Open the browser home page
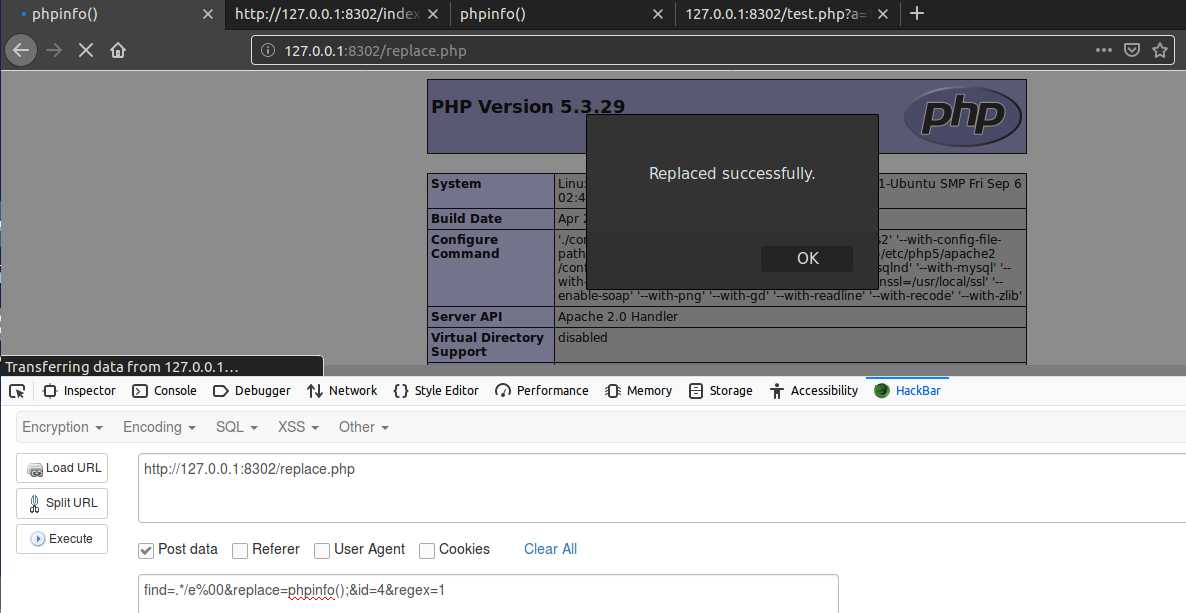This screenshot has width=1186, height=613. click(117, 51)
